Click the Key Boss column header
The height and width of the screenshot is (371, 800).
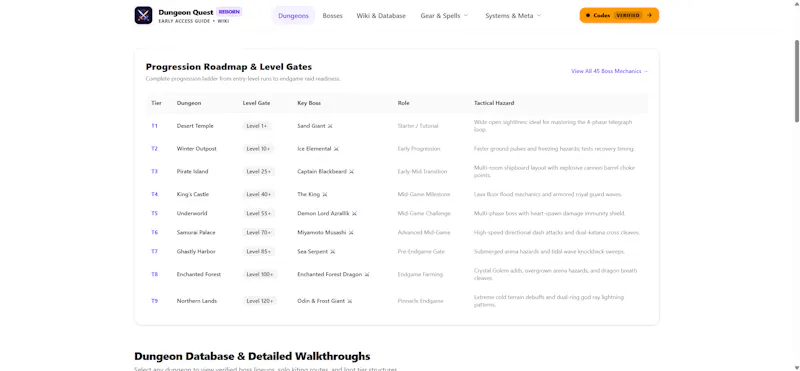click(x=309, y=103)
